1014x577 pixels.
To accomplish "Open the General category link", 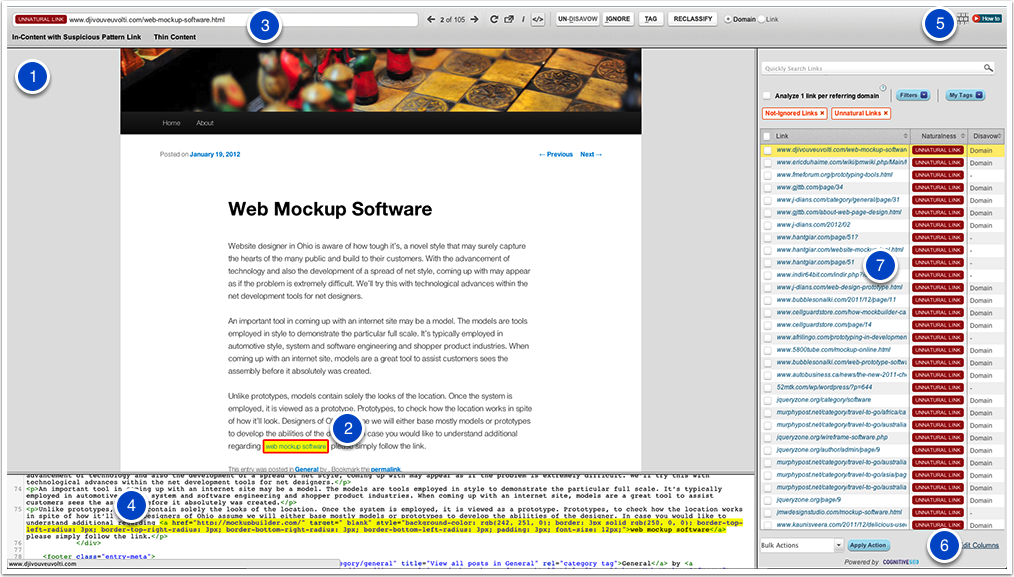I will pyautogui.click(x=307, y=469).
